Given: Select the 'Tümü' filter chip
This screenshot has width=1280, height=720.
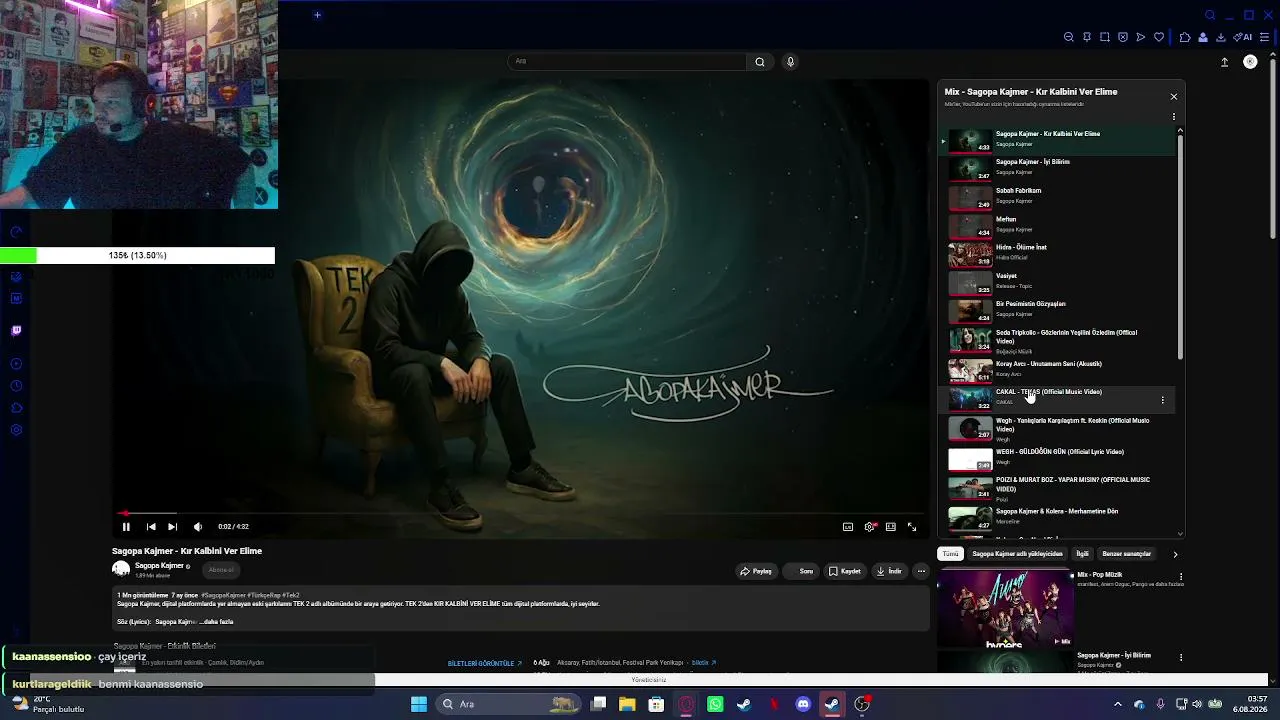Looking at the screenshot, I should tap(950, 554).
